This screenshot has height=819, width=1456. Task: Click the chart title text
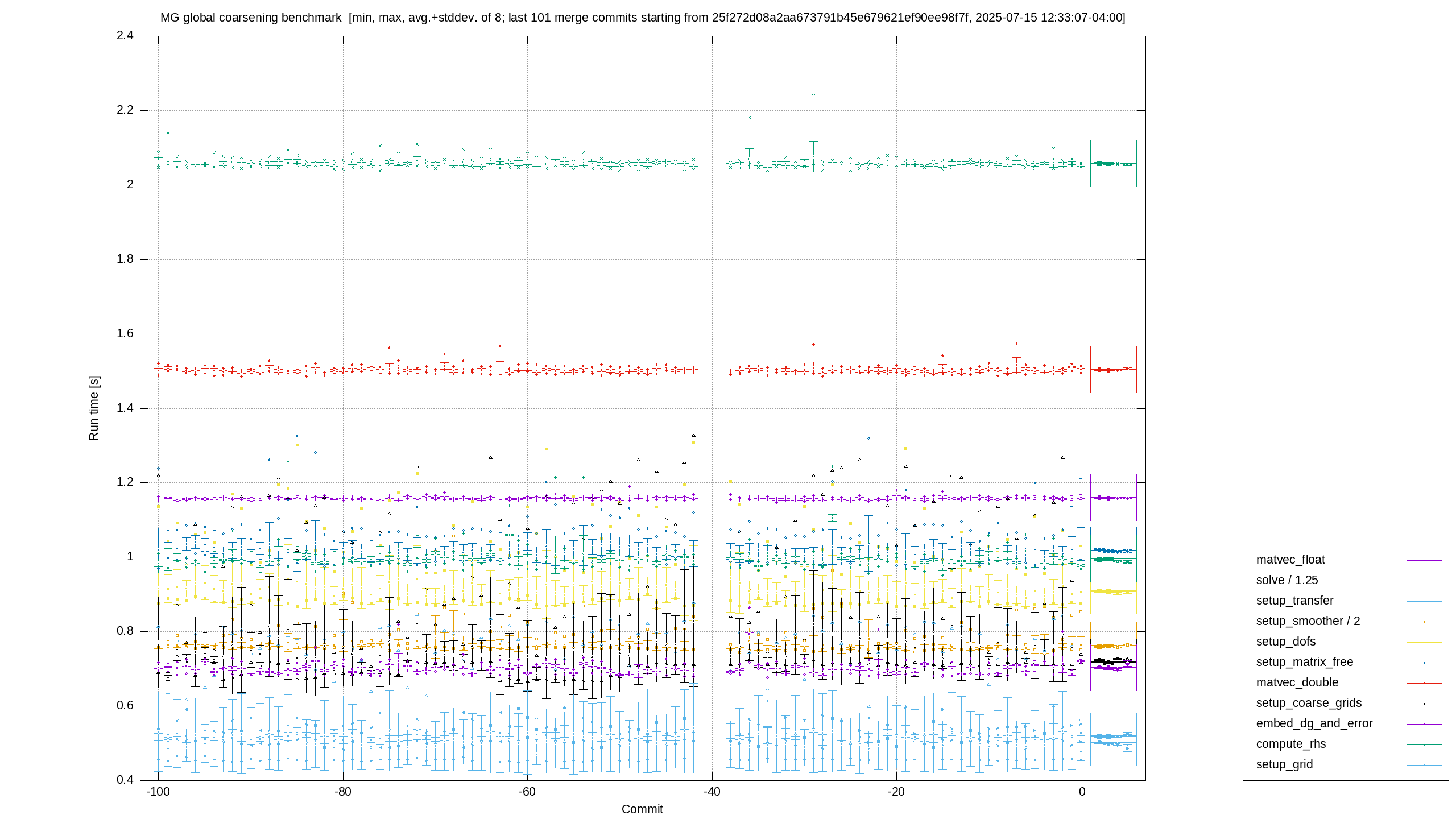coord(643,18)
